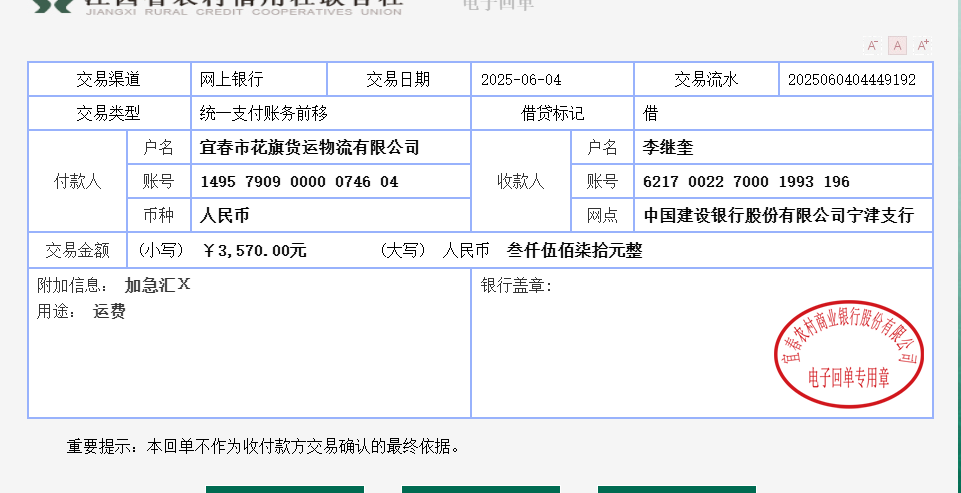This screenshot has height=493, width=961.
Task: Click the 银行盖章 label
Action: coord(516,286)
